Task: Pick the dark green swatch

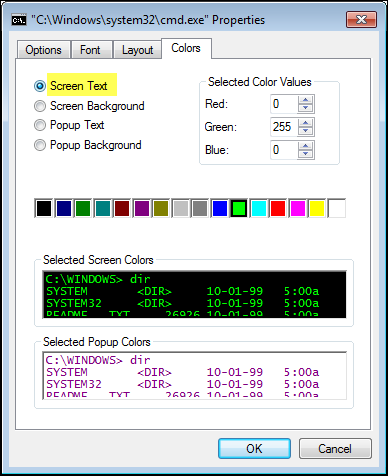Action: pos(83,208)
